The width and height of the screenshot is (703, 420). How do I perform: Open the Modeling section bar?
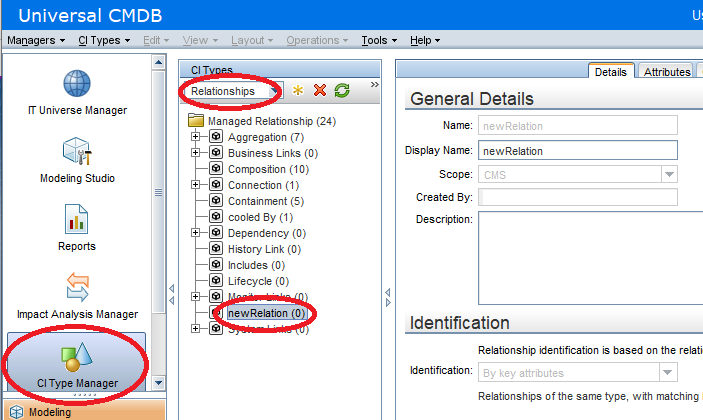(x=85, y=411)
